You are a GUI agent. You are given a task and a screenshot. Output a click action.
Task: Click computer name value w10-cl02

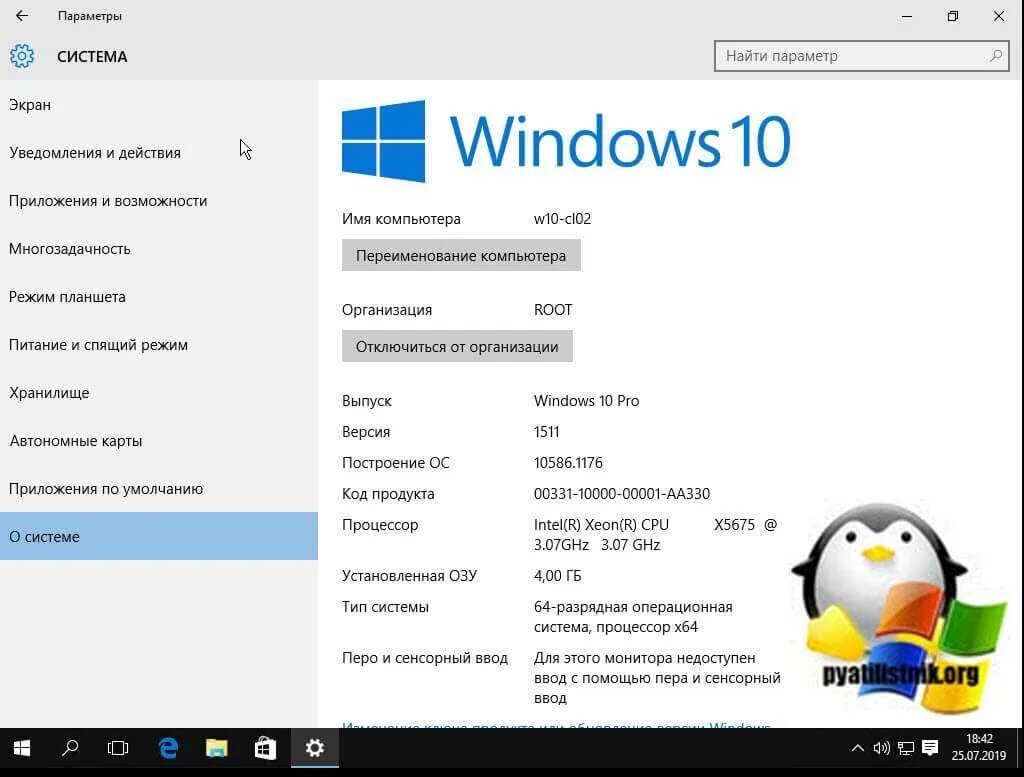tap(562, 219)
